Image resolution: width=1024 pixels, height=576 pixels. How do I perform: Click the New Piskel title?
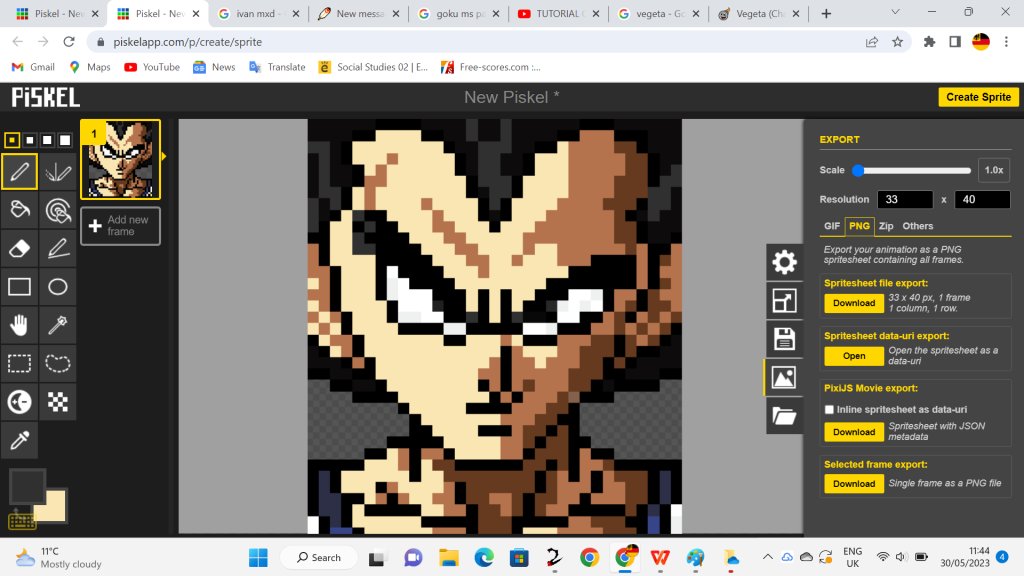pyautogui.click(x=511, y=97)
